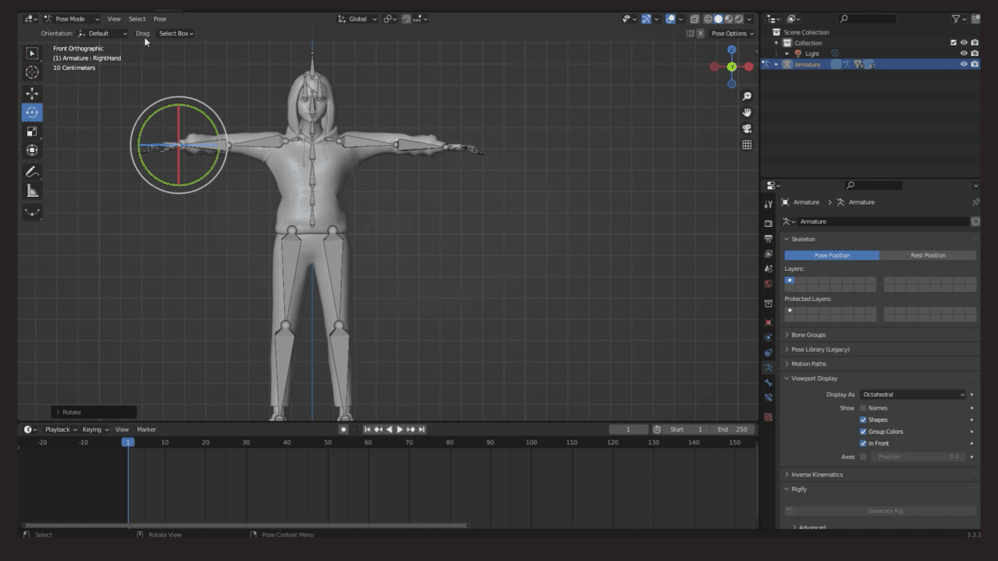Expand the Inverse Kinematics panel

pos(817,474)
